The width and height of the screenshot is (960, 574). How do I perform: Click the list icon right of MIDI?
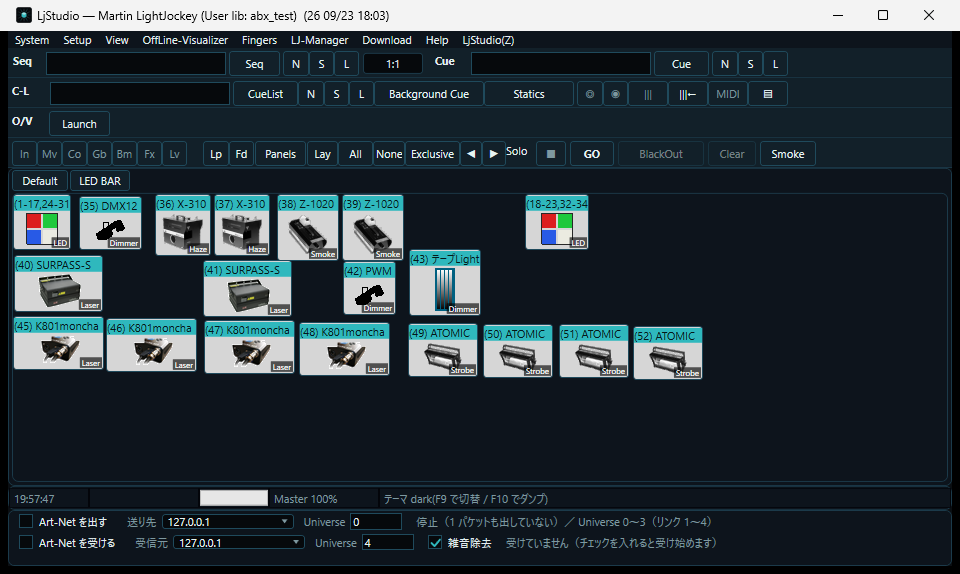(768, 94)
